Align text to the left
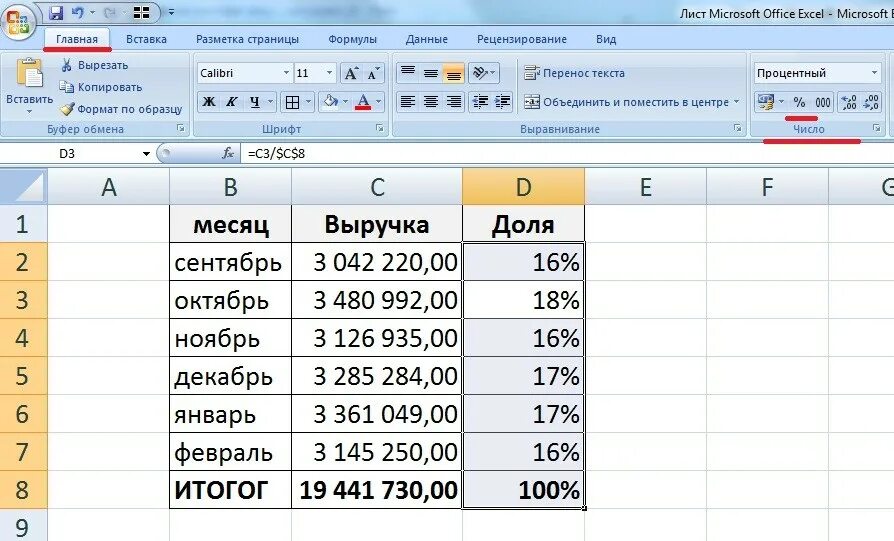 tap(408, 102)
